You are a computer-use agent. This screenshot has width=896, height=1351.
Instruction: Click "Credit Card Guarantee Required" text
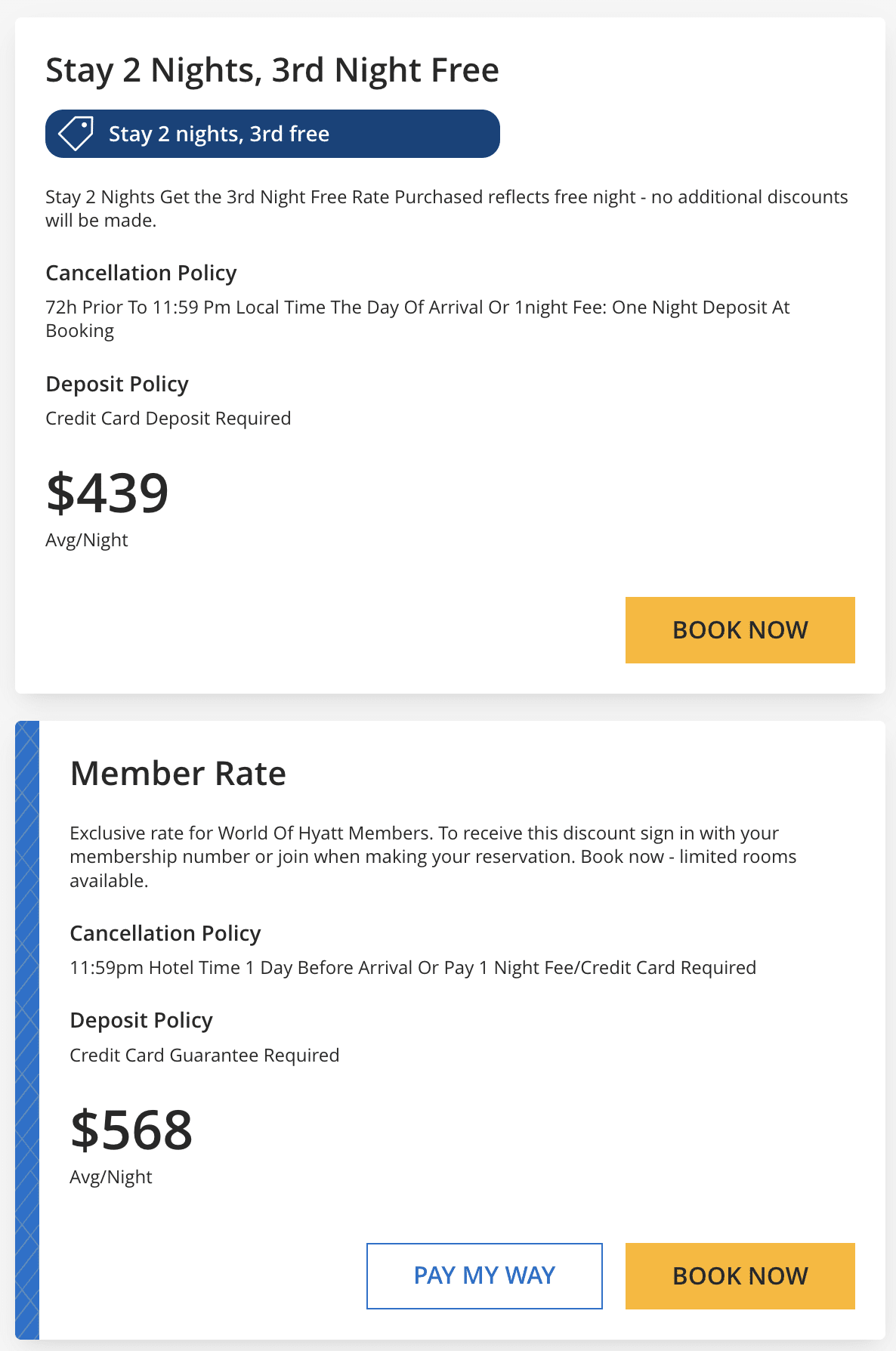[204, 1055]
